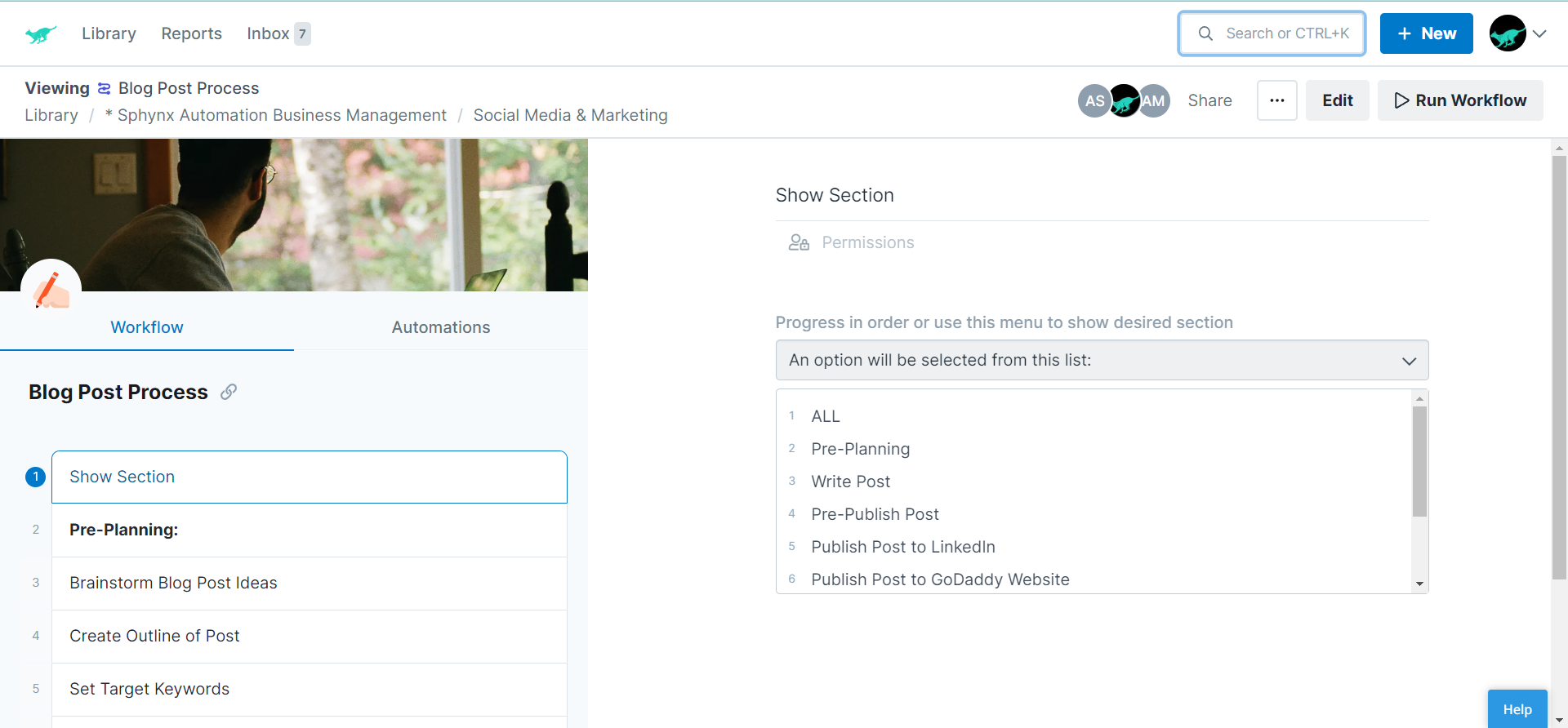Viewport: 1568px width, 728px height.
Task: Click the workflow icon next to Viewing
Action: 105,88
